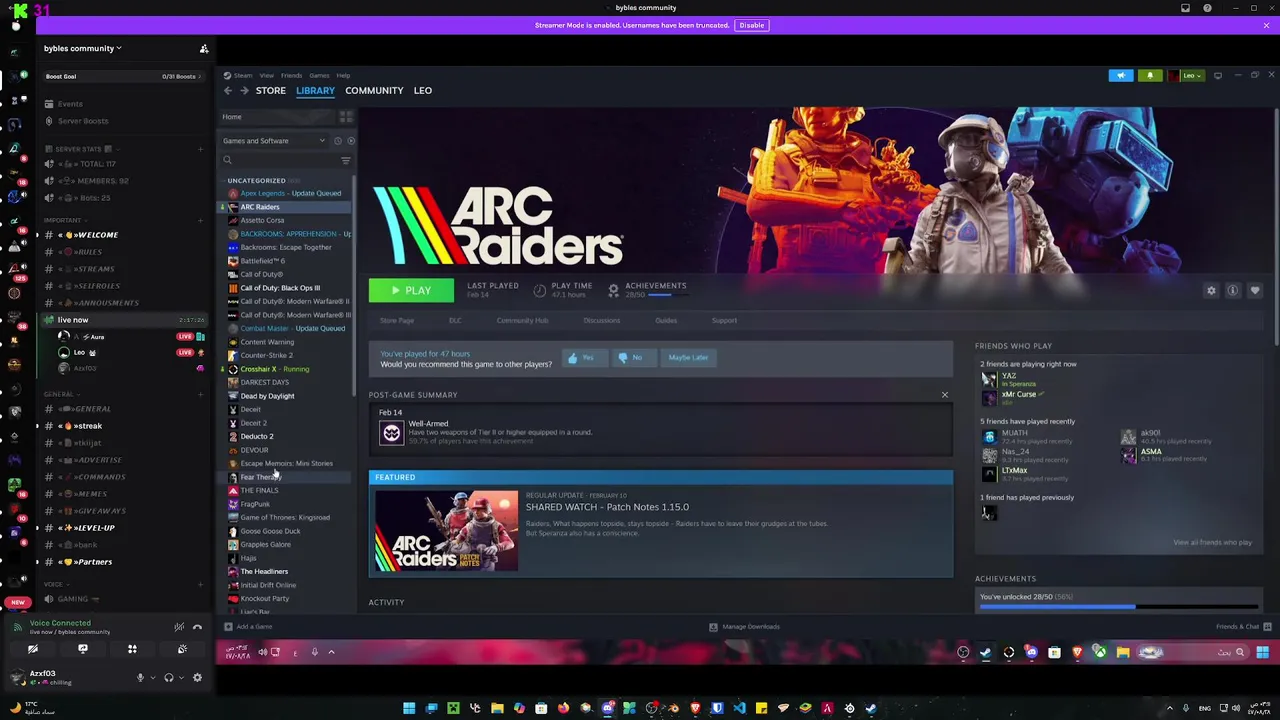Disable Streamer Mode in Discord banner

[x=751, y=25]
